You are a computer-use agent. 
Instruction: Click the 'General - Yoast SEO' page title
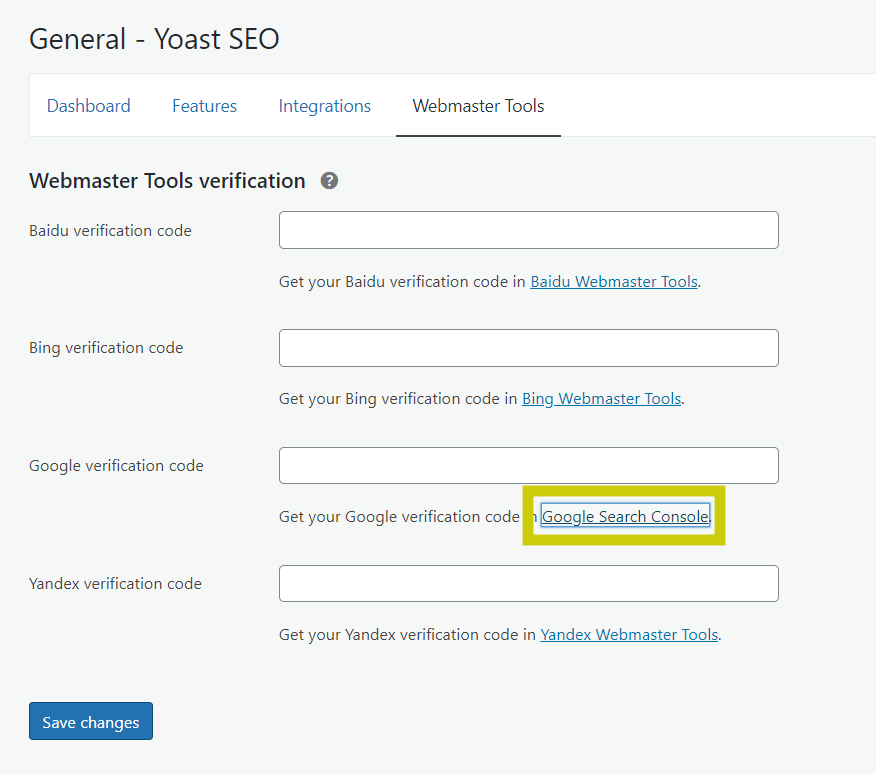pos(154,39)
